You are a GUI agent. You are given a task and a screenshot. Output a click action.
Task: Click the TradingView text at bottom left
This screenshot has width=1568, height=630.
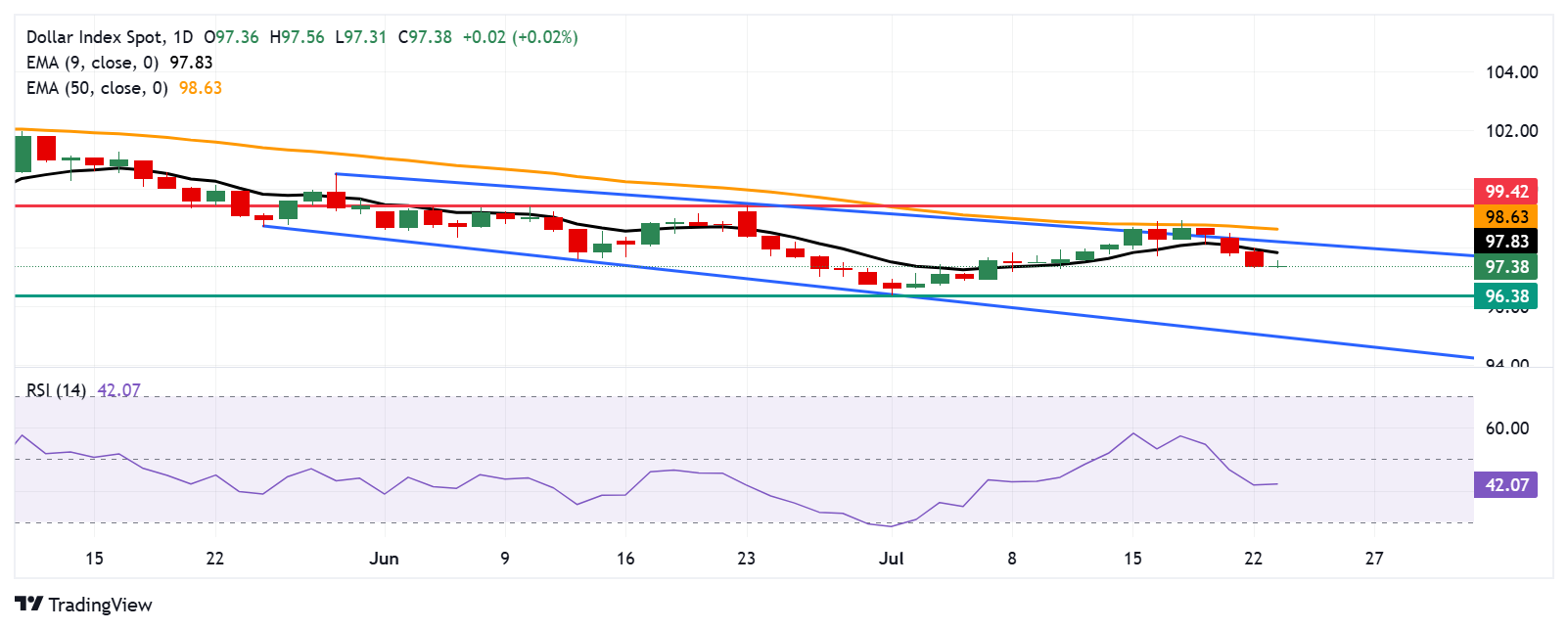click(x=100, y=605)
